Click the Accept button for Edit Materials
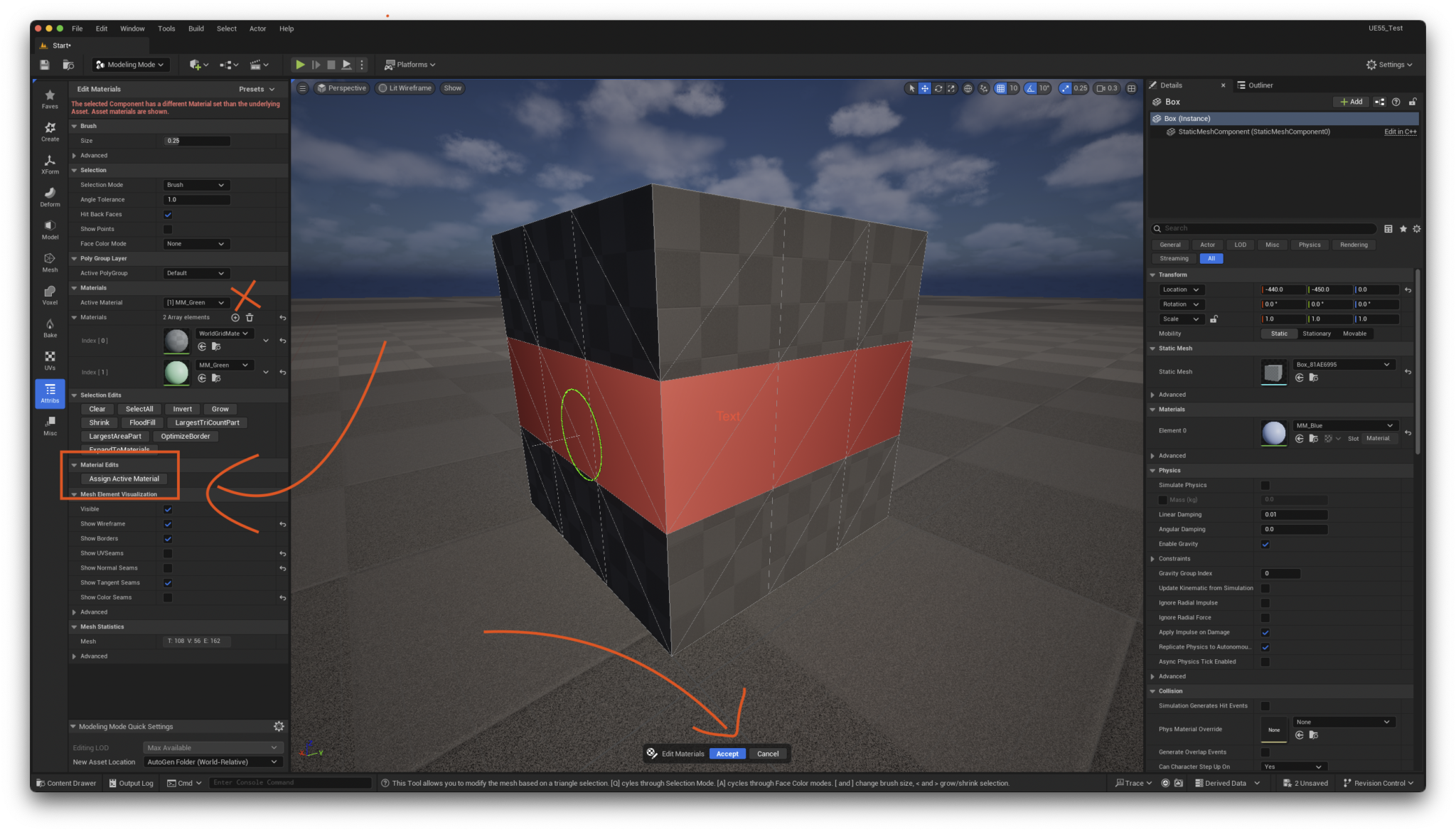Screen dimensions: 1456x832 click(x=727, y=753)
